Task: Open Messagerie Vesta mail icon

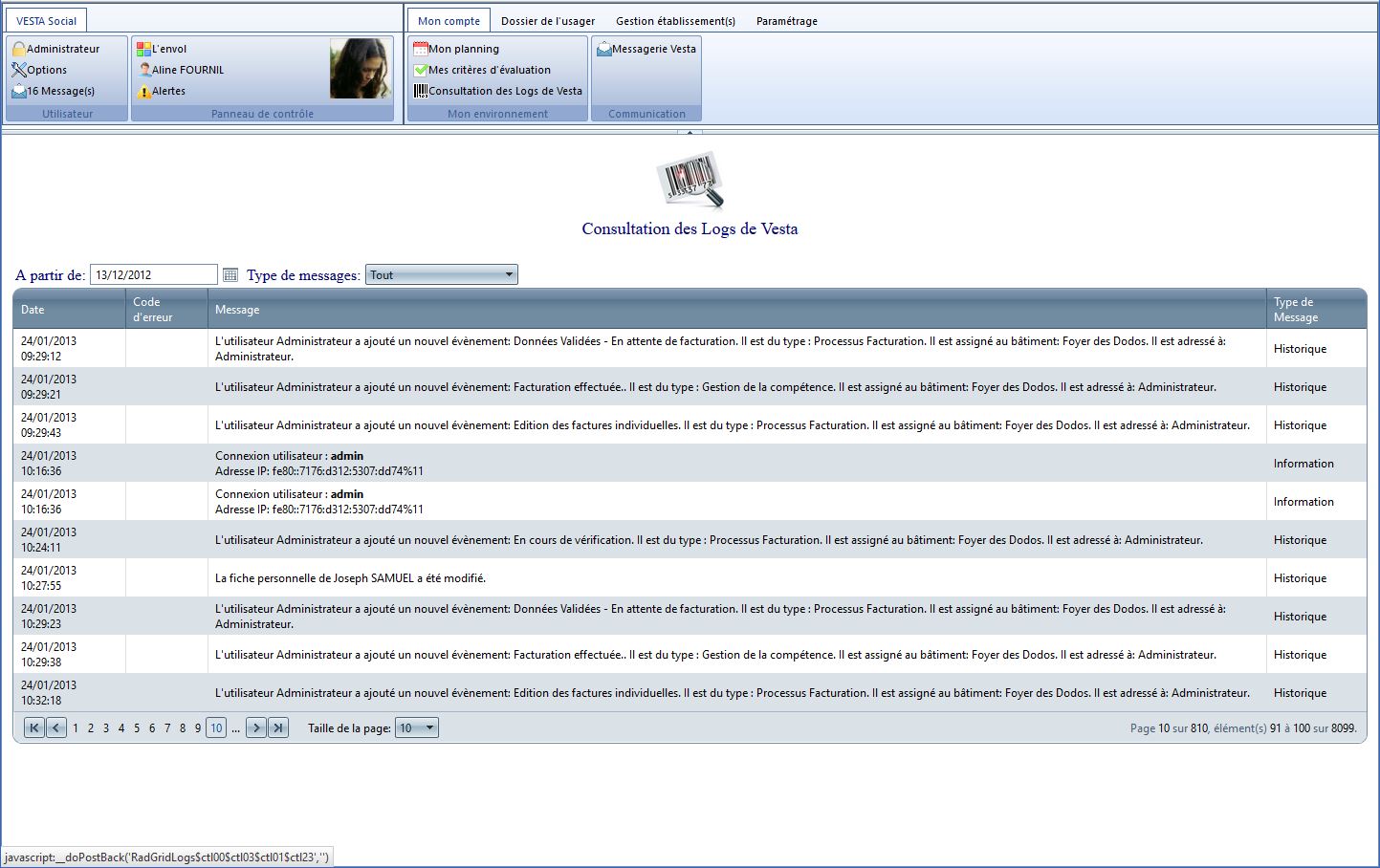Action: 603,49
